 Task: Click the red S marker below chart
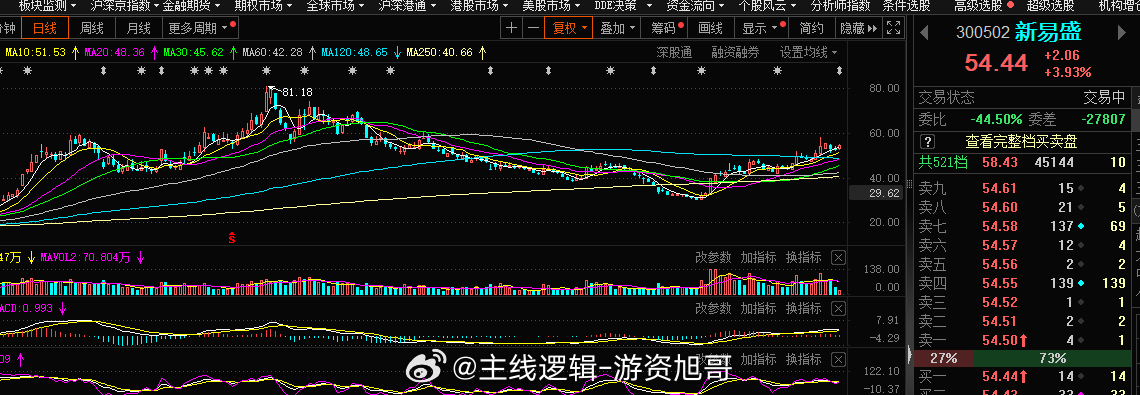pos(232,237)
